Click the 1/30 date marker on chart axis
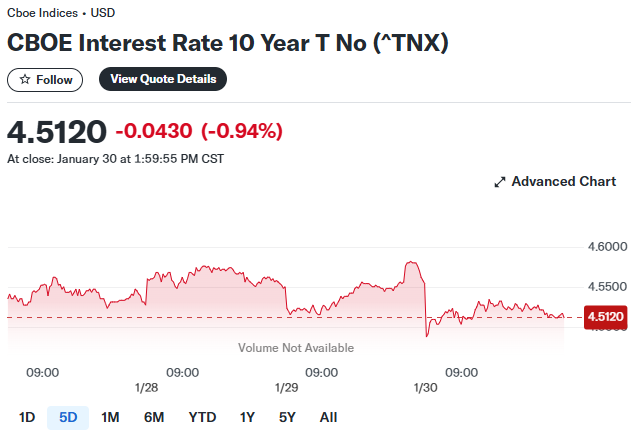Screen dimensions: 639x436 425,388
